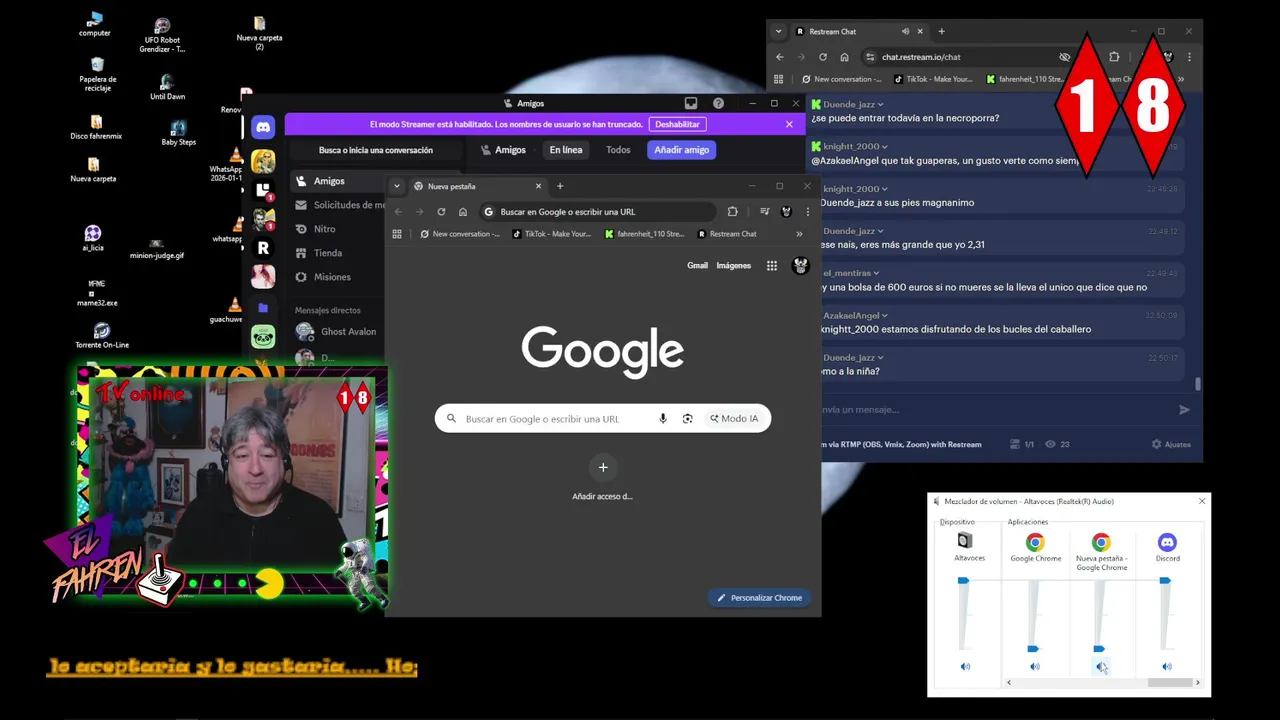This screenshot has width=1280, height=720.
Task: Open Ajustes gear in Restream Chat
Action: [1171, 444]
